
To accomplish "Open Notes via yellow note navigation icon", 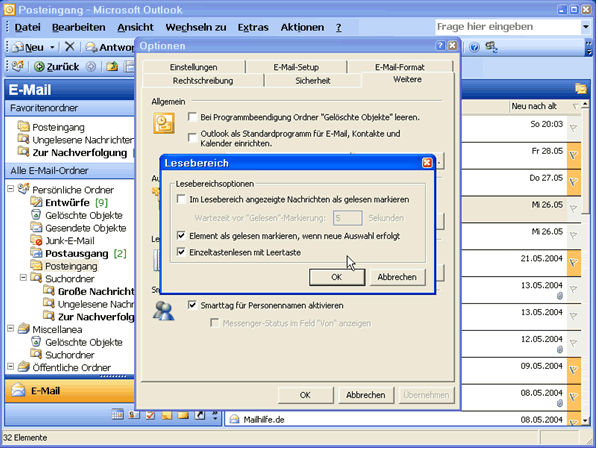I will pos(167,414).
